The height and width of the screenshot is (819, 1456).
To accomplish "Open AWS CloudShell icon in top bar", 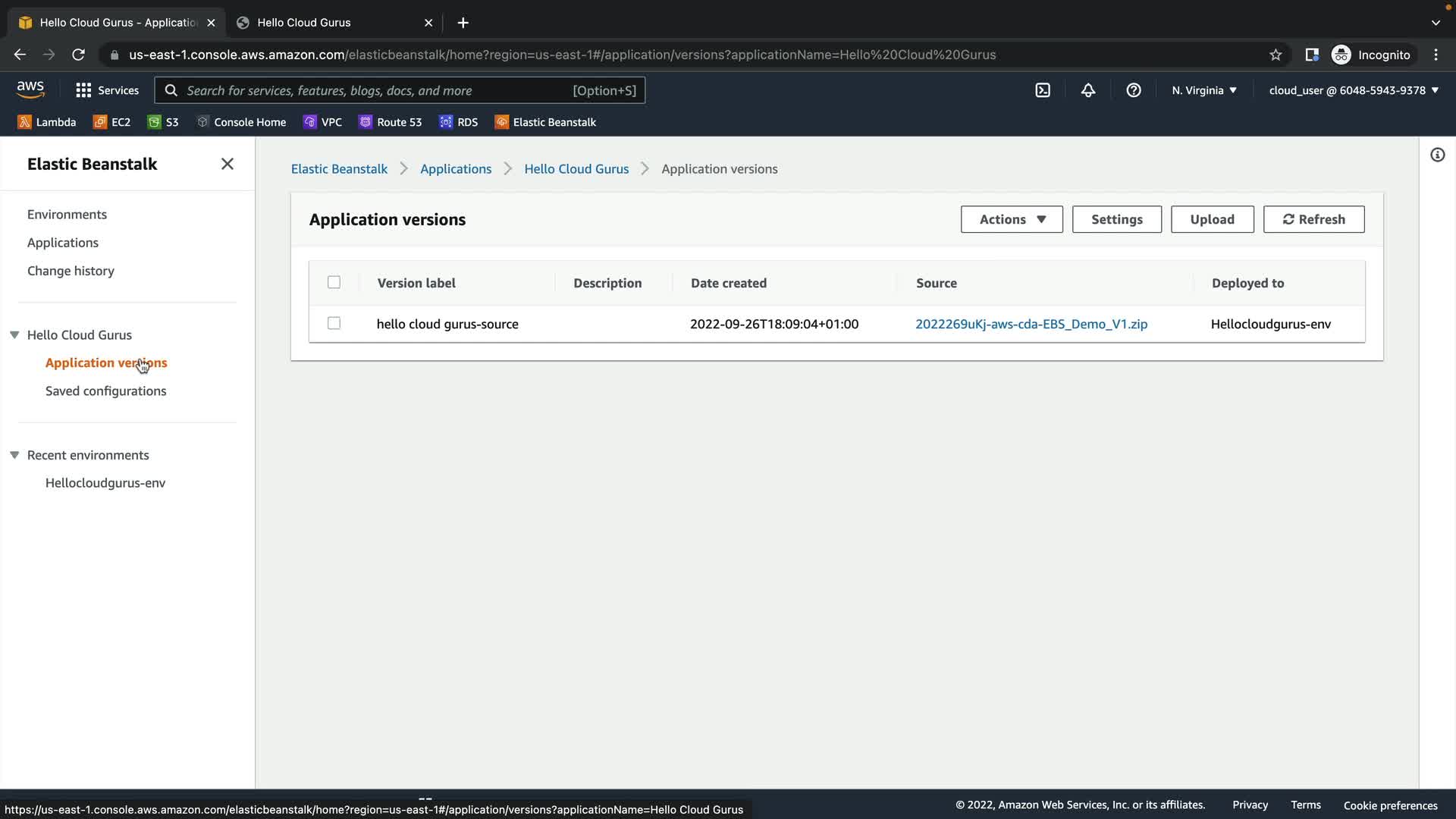I will [x=1043, y=90].
